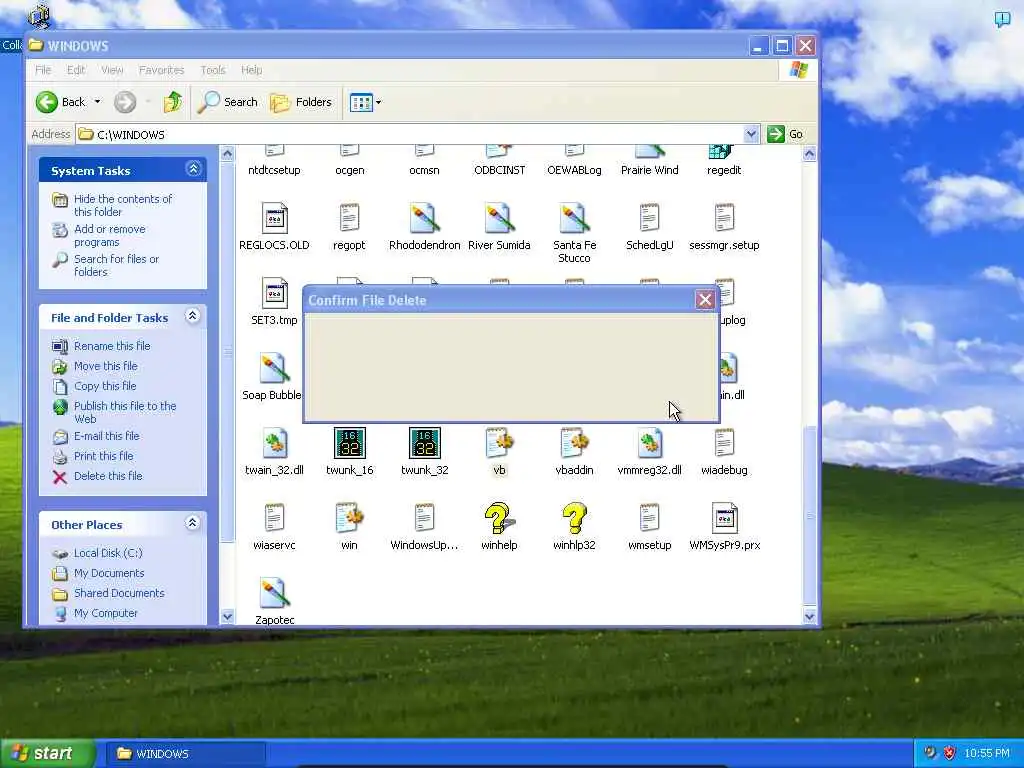Open Shared Documents
This screenshot has width=1024, height=768.
(x=119, y=593)
